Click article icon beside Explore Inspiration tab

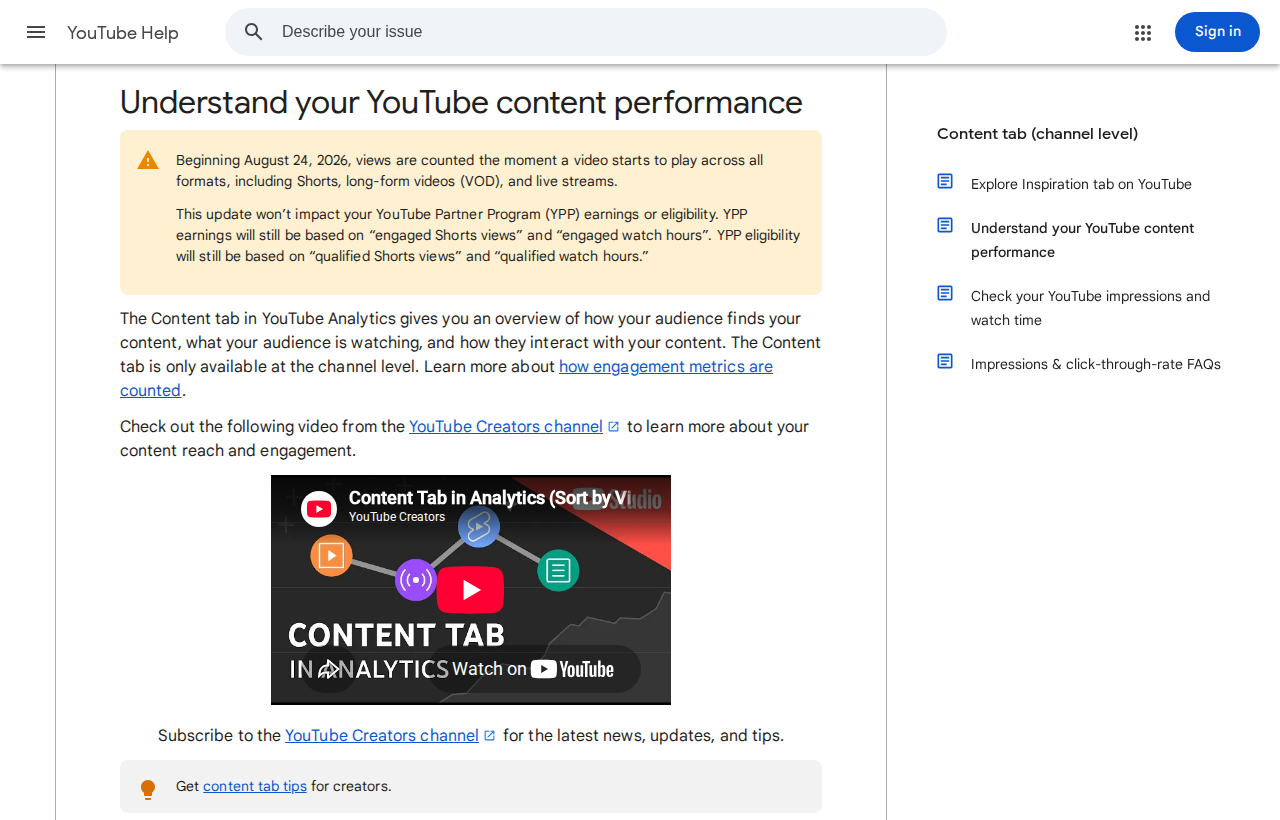tap(945, 181)
